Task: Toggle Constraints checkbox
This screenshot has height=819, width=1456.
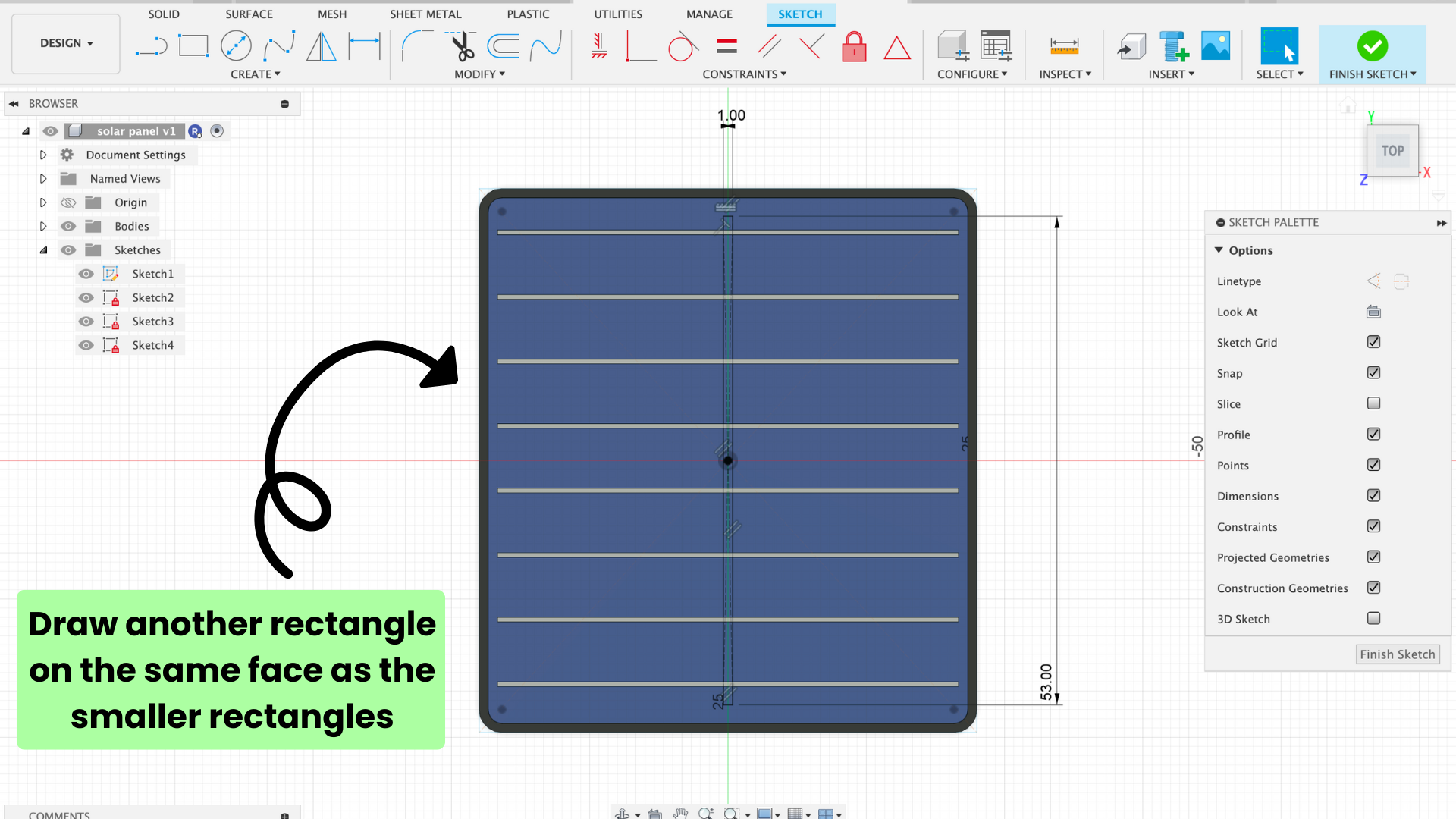Action: tap(1373, 526)
